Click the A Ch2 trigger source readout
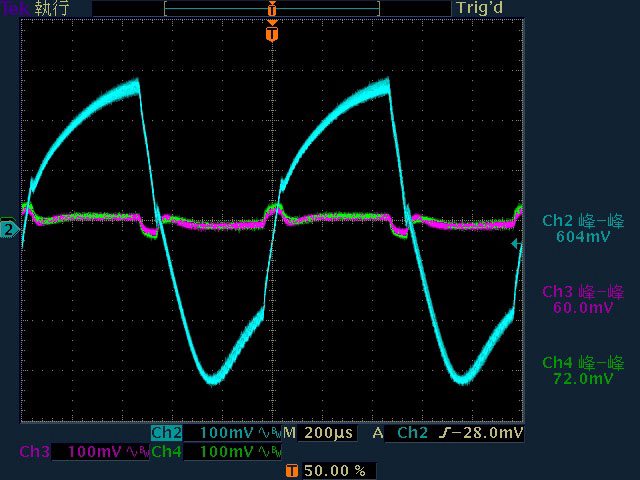This screenshot has width=640, height=480. pyautogui.click(x=400, y=433)
